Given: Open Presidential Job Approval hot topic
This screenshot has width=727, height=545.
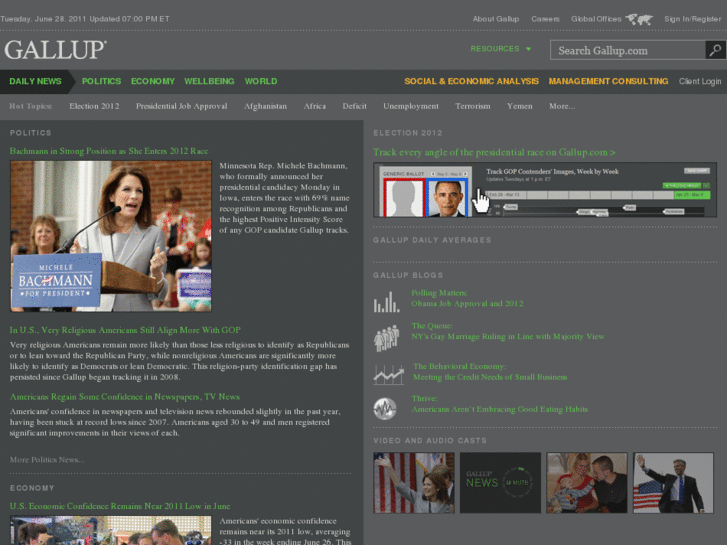Looking at the screenshot, I should [182, 106].
